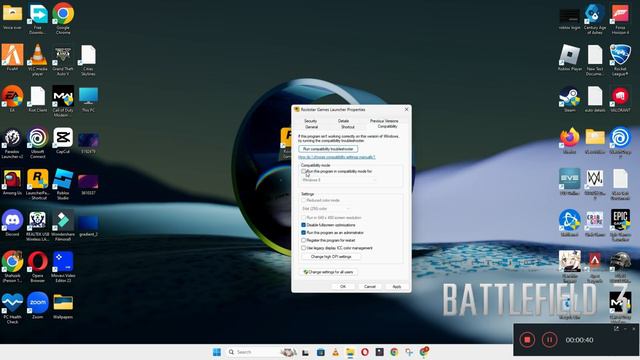Select the Among Us desktop icon
The height and width of the screenshot is (360, 640).
[12, 182]
